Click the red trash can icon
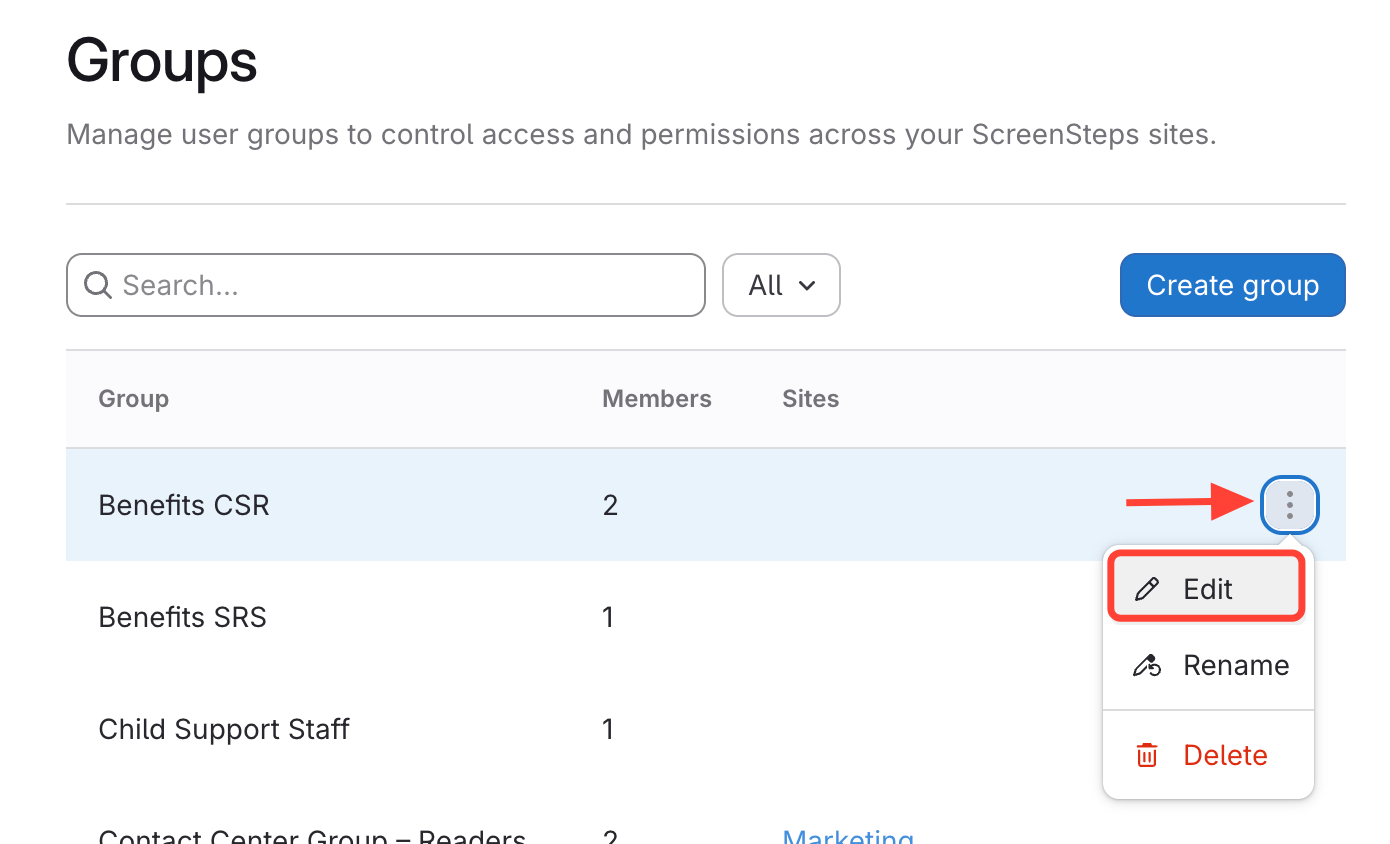This screenshot has height=844, width=1390. click(1147, 756)
